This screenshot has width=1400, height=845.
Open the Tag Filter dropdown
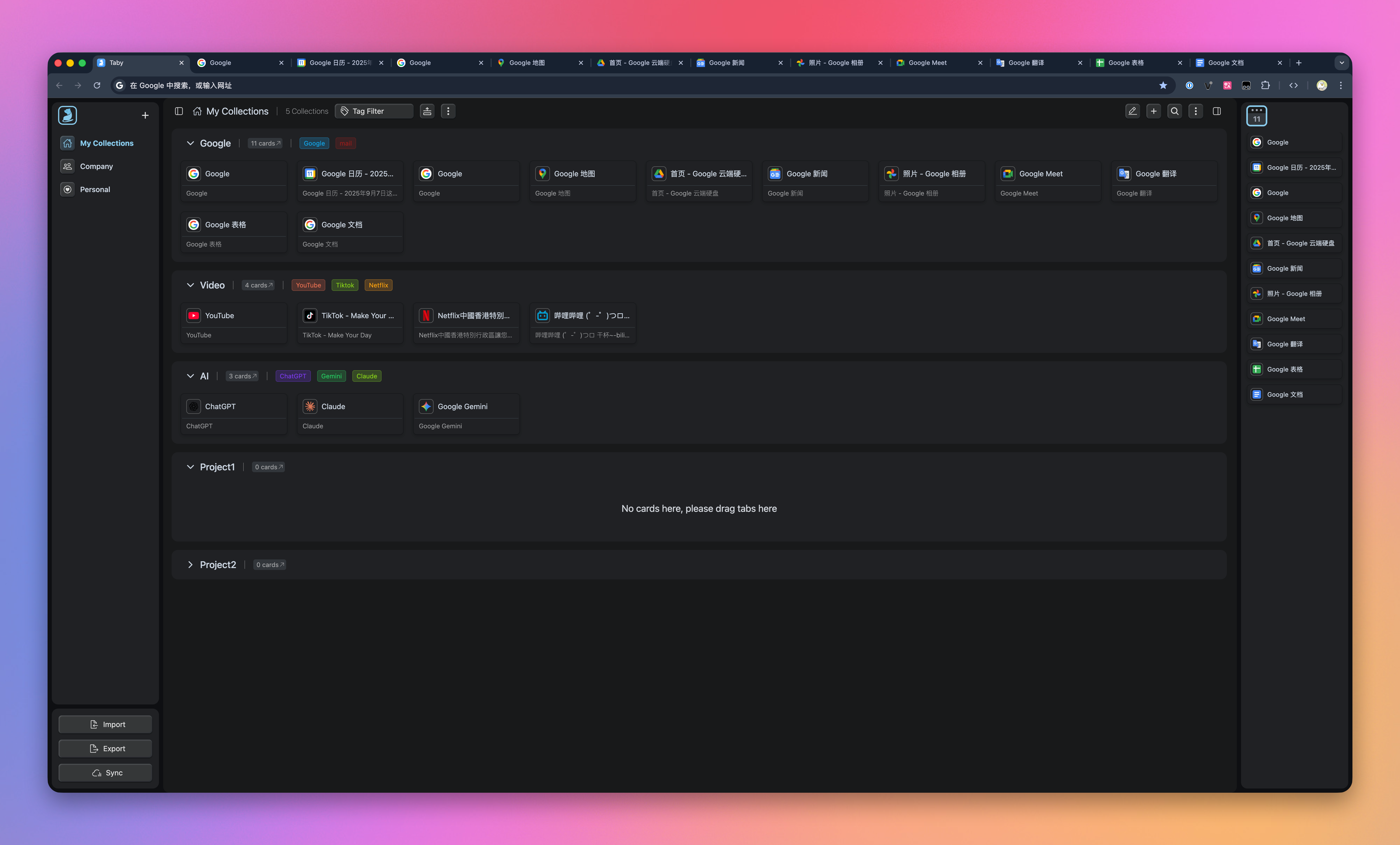click(x=374, y=111)
